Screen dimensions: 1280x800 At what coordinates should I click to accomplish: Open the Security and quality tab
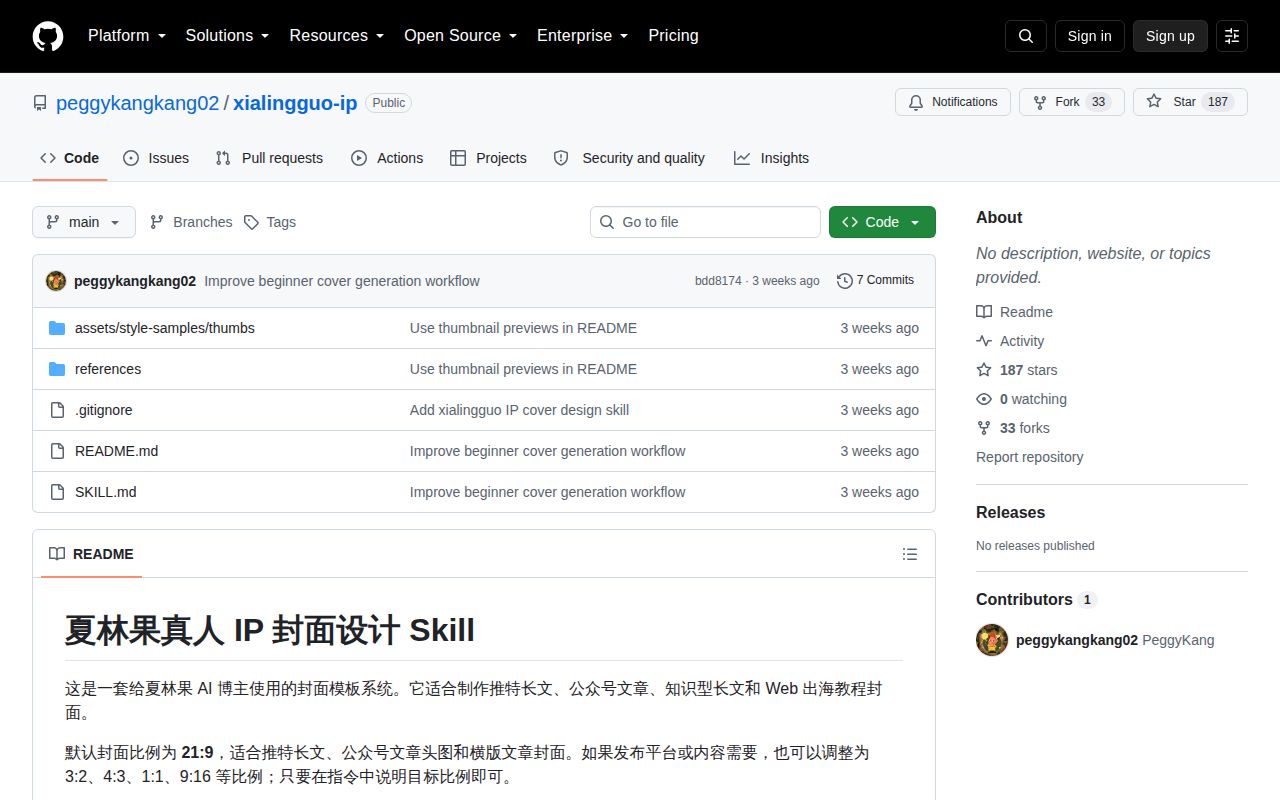click(629, 158)
